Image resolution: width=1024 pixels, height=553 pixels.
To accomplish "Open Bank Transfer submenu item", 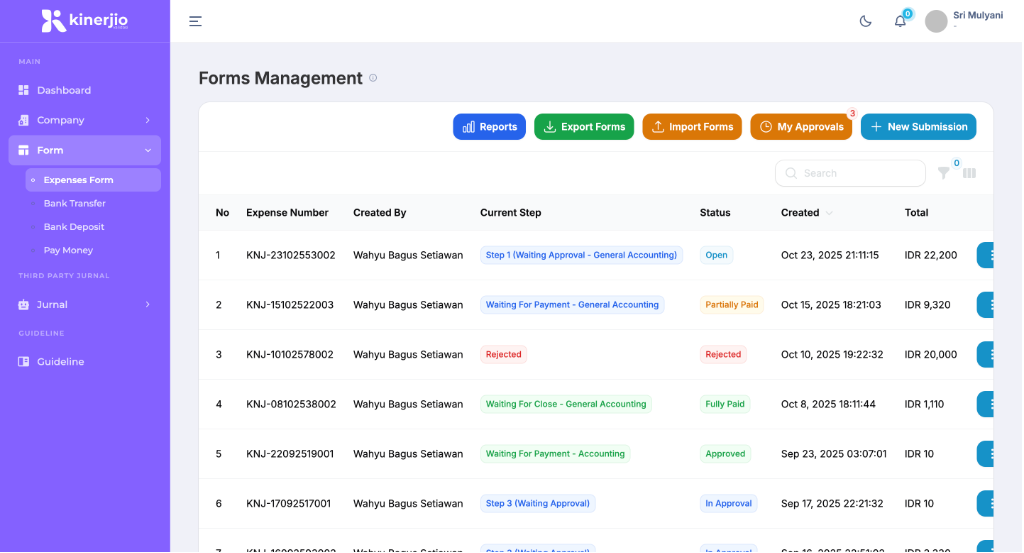I will coord(74,203).
